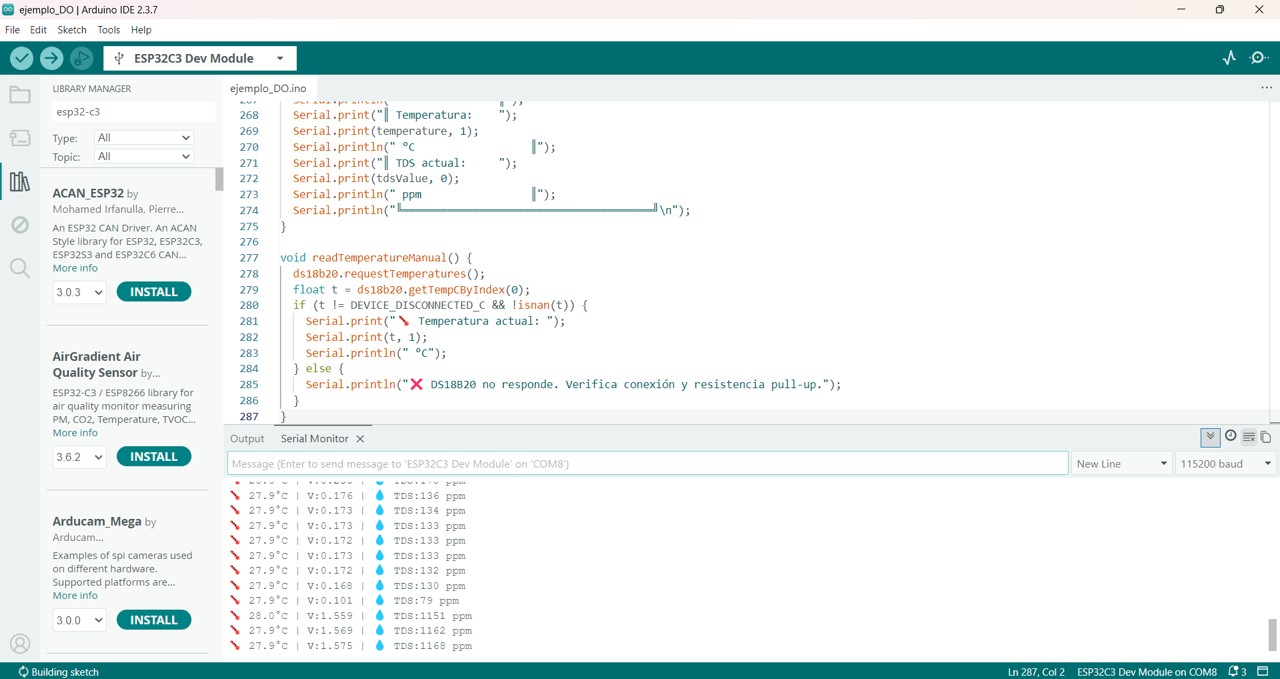
Task: Select the ejemplo_DO.ino editor tab
Action: (x=268, y=88)
